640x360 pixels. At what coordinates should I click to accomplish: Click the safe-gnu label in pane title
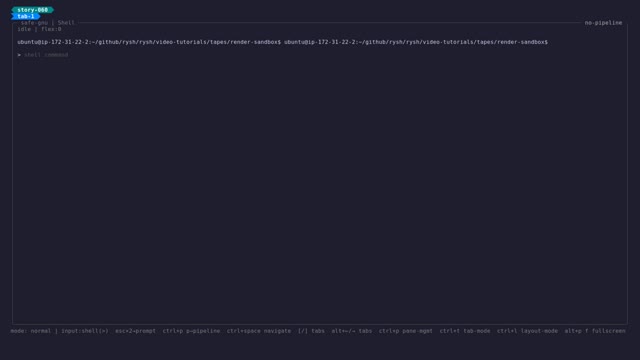tap(34, 23)
